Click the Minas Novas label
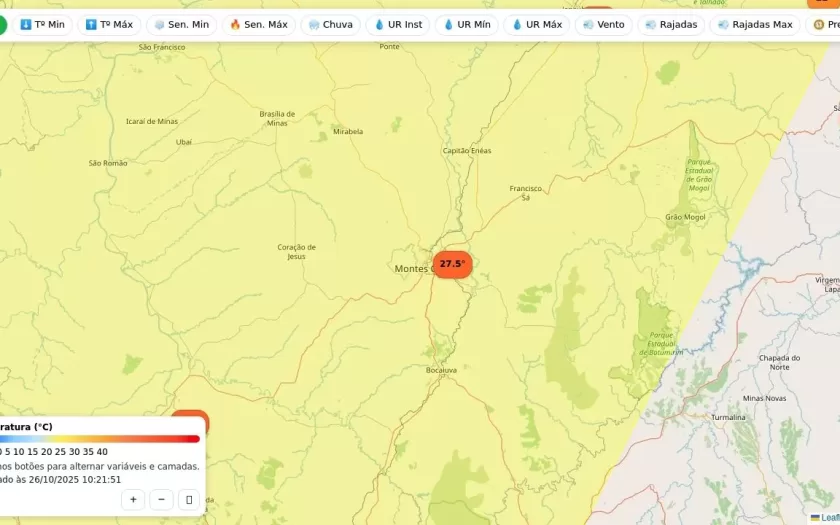 (x=764, y=398)
